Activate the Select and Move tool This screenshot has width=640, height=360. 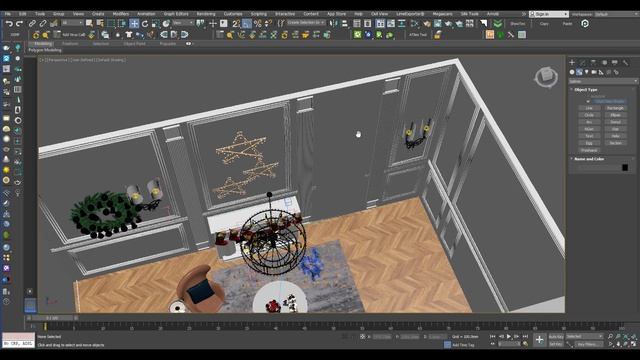(x=134, y=24)
